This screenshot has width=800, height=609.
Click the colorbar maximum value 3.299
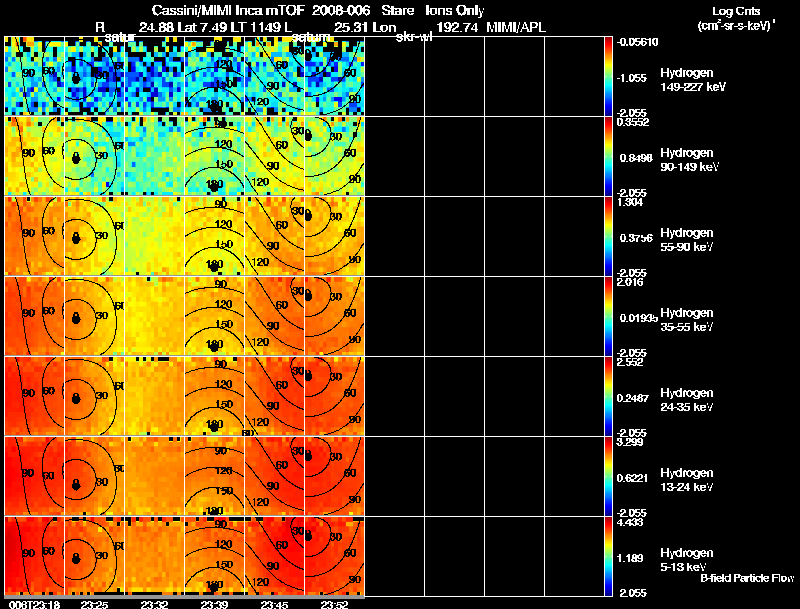630,442
